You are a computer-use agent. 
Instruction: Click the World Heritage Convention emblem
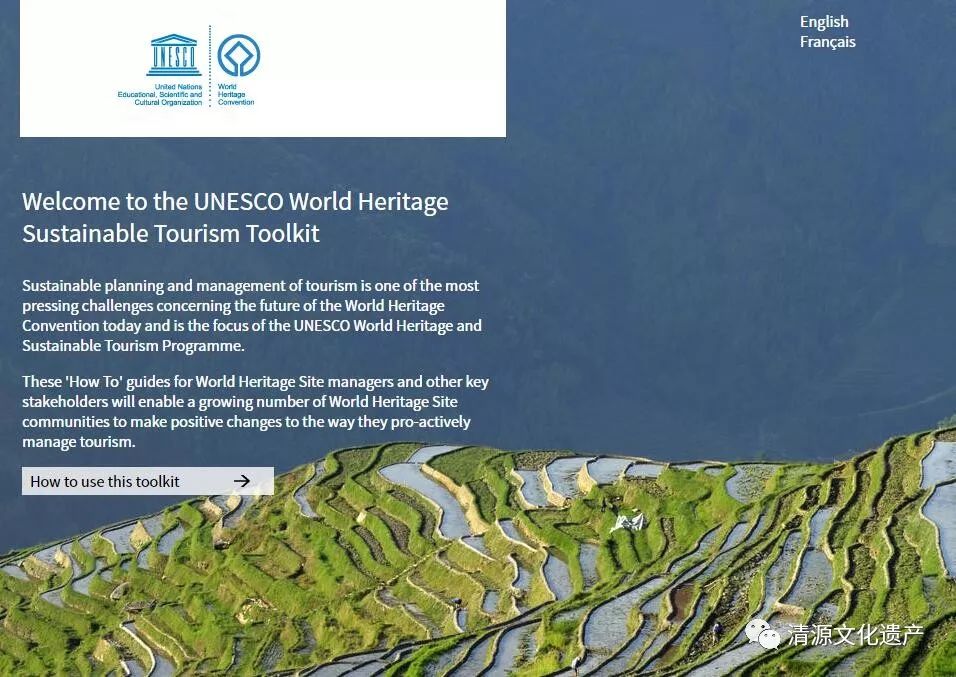pos(238,55)
